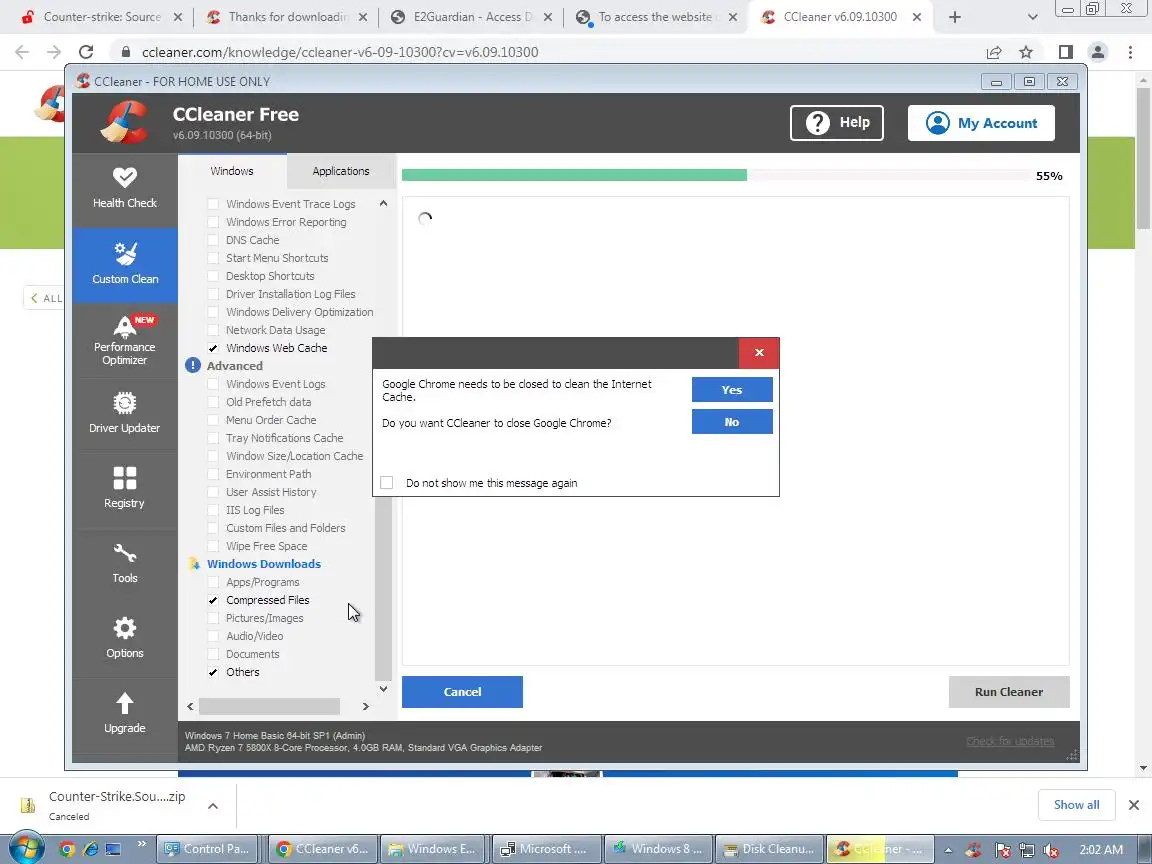Click the Advanced warning info icon
The image size is (1152, 864).
point(192,365)
